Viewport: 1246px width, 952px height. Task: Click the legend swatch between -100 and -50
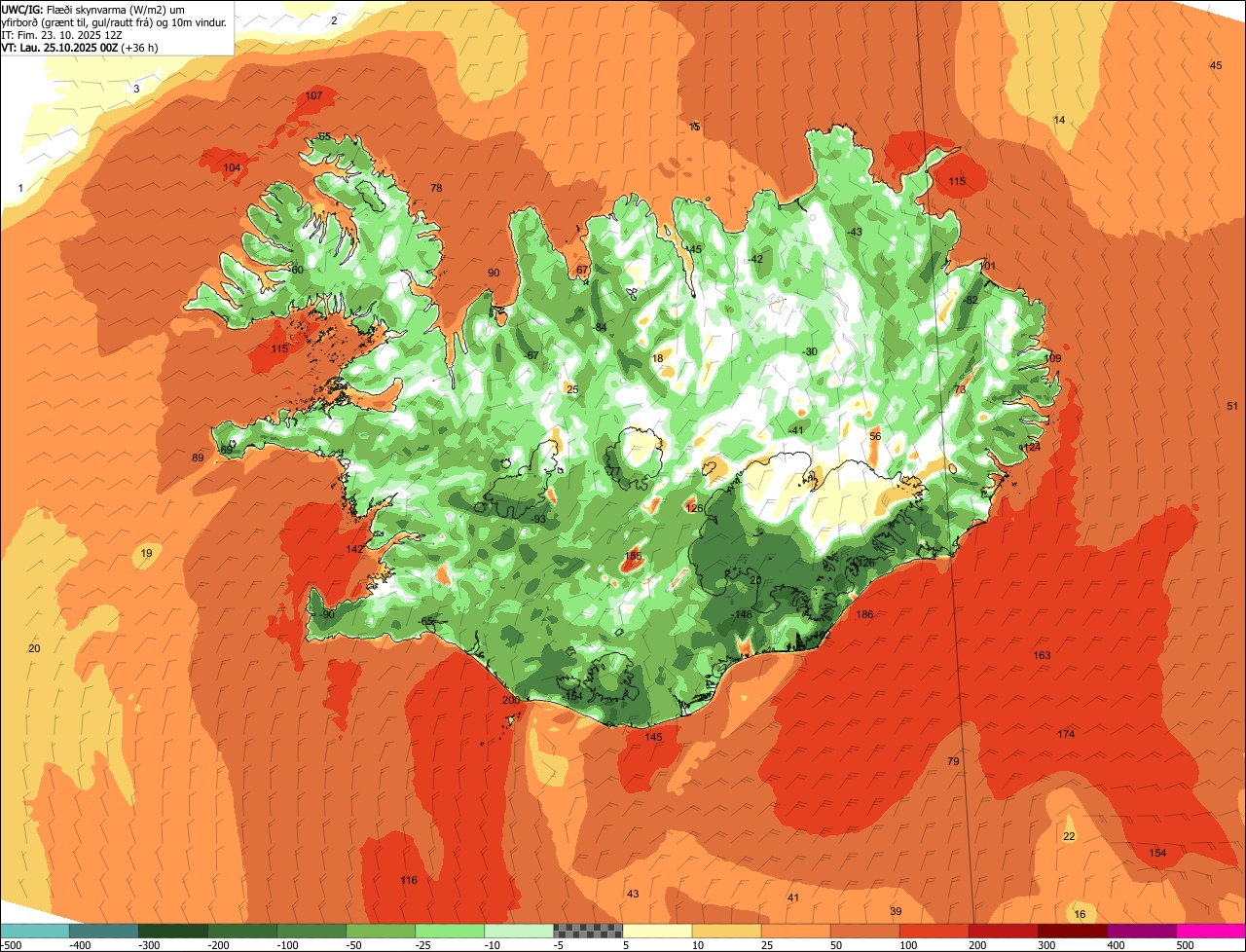coord(311,931)
